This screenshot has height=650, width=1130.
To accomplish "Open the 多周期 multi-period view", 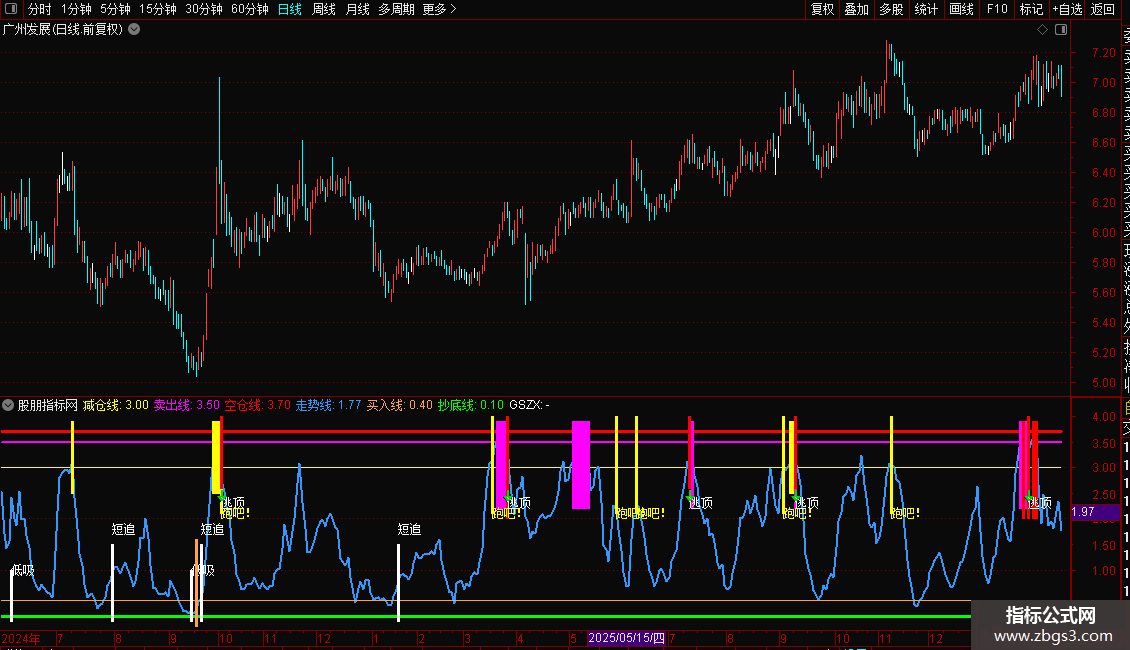I will point(396,9).
